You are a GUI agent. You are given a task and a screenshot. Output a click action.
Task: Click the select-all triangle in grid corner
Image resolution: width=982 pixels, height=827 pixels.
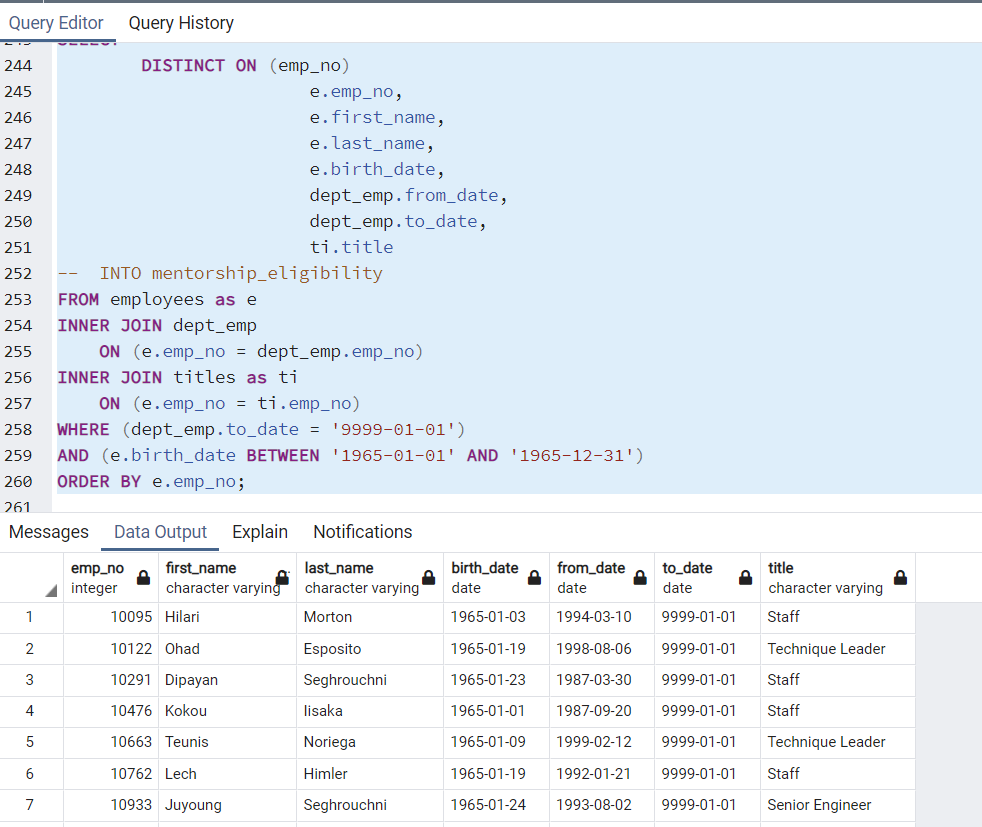pos(49,588)
